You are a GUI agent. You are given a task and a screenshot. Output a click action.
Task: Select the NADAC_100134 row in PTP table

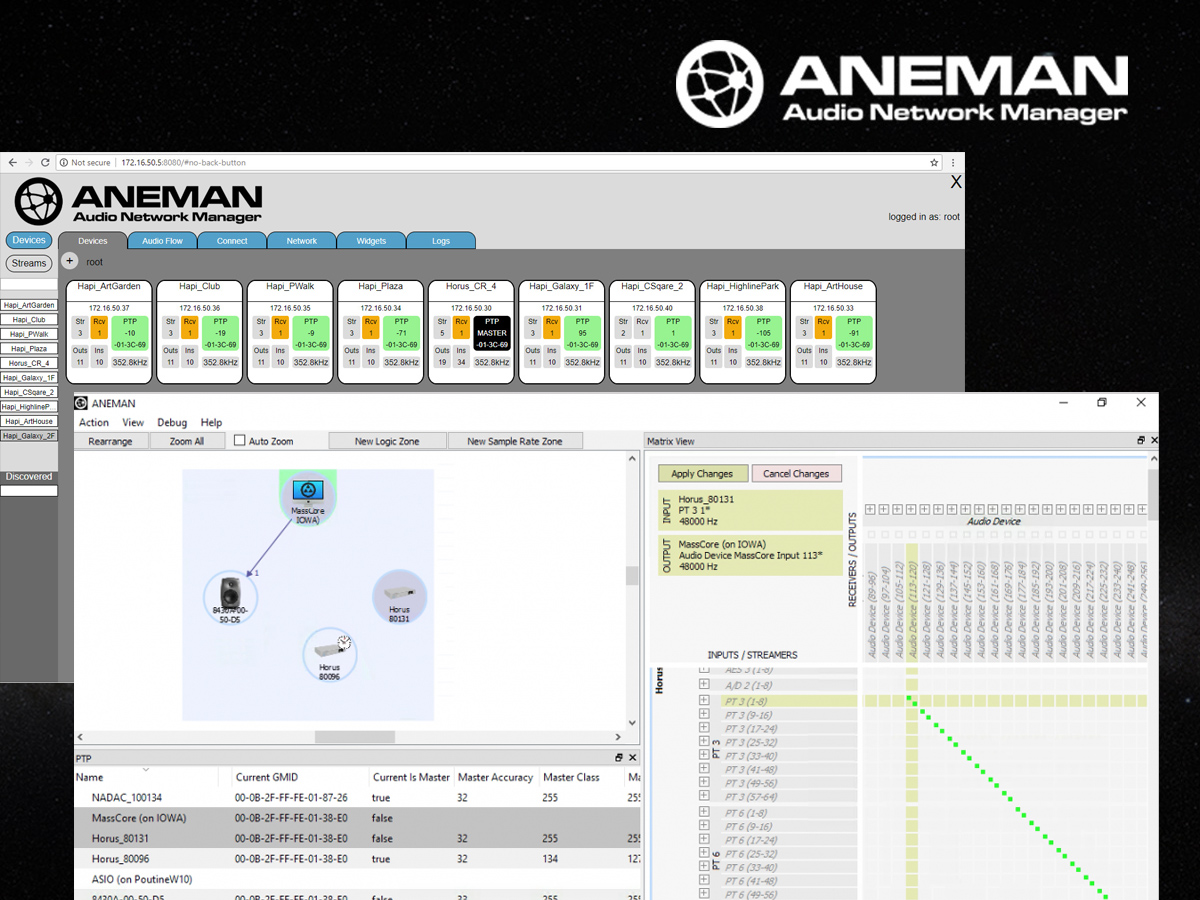pos(357,797)
